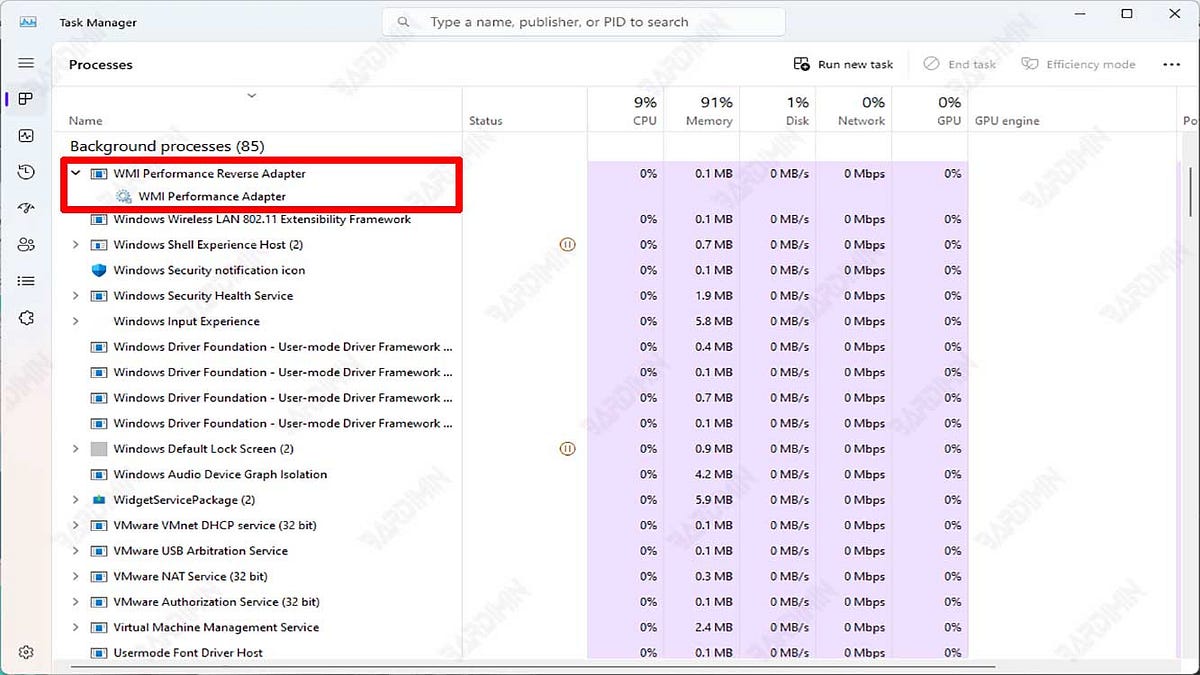Toggle the paused status icon beside Windows Shell Experience Host
The width and height of the screenshot is (1200, 675).
[567, 244]
